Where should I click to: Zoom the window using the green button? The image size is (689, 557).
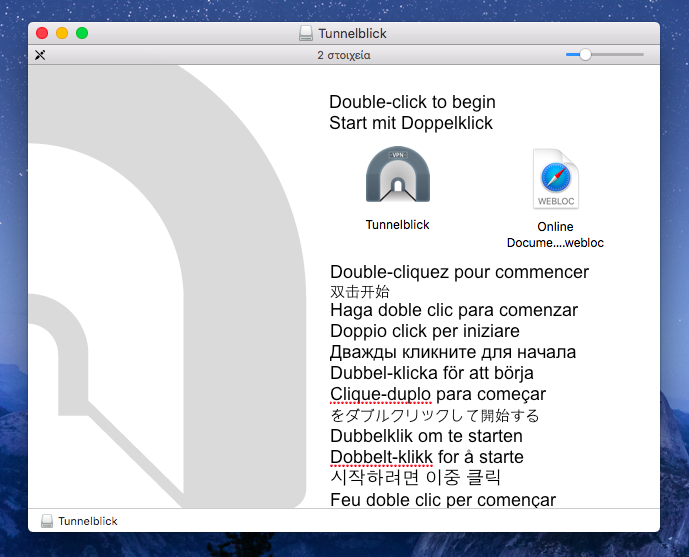pyautogui.click(x=82, y=33)
